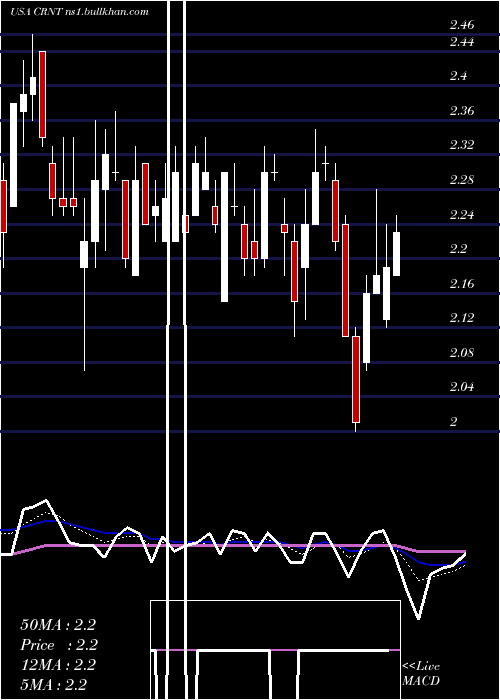The image size is (500, 700).
Task: Click the 2 price axis label
Action: (454, 422)
